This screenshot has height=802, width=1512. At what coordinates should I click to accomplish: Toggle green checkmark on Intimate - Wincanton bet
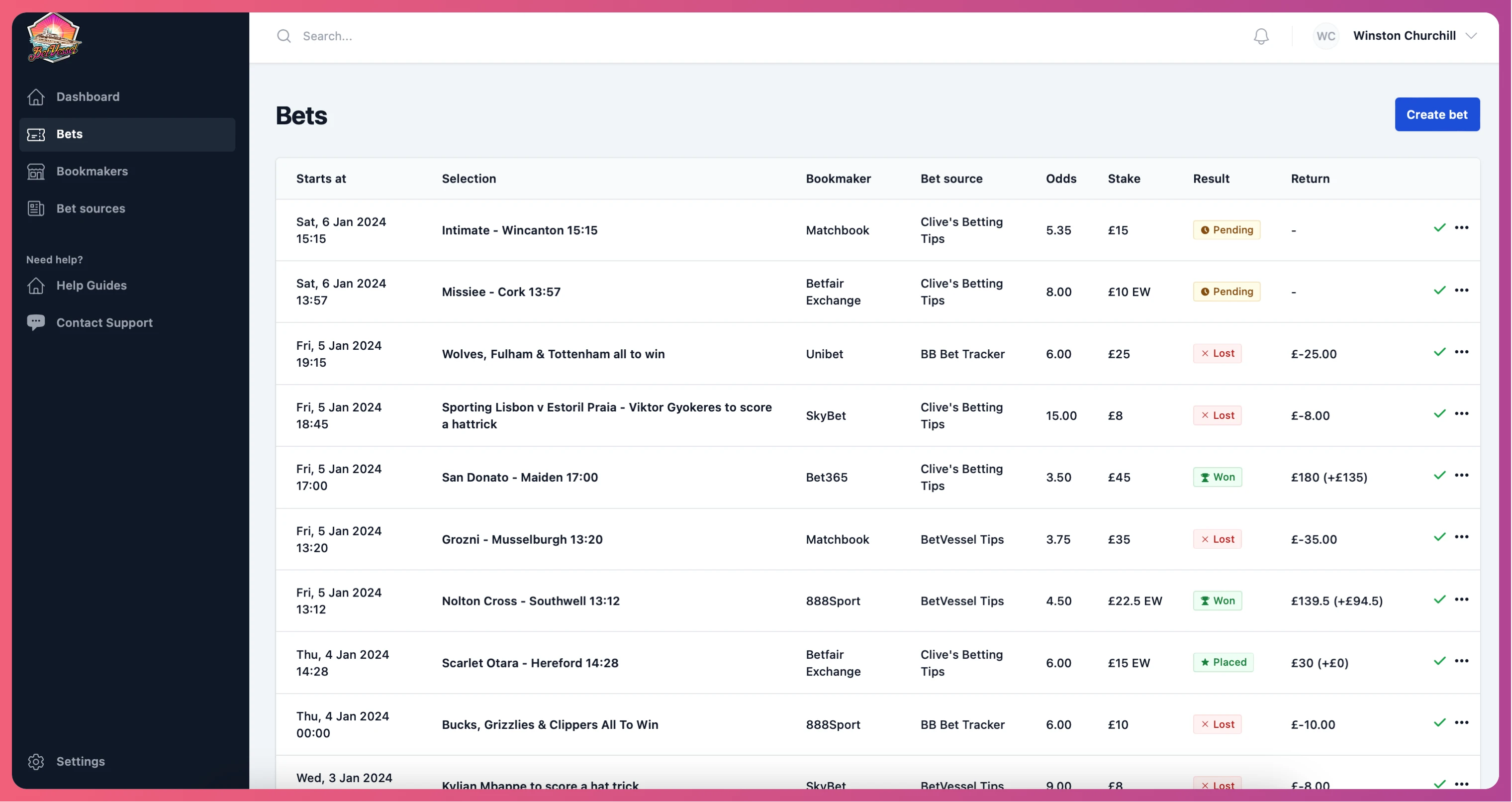coord(1439,228)
